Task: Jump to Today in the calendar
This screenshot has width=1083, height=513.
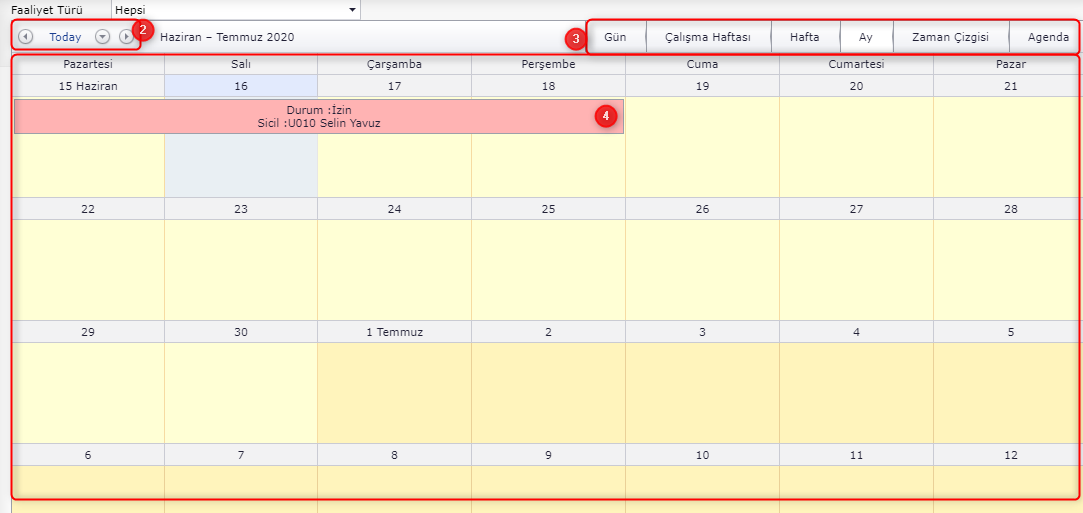Action: [65, 37]
